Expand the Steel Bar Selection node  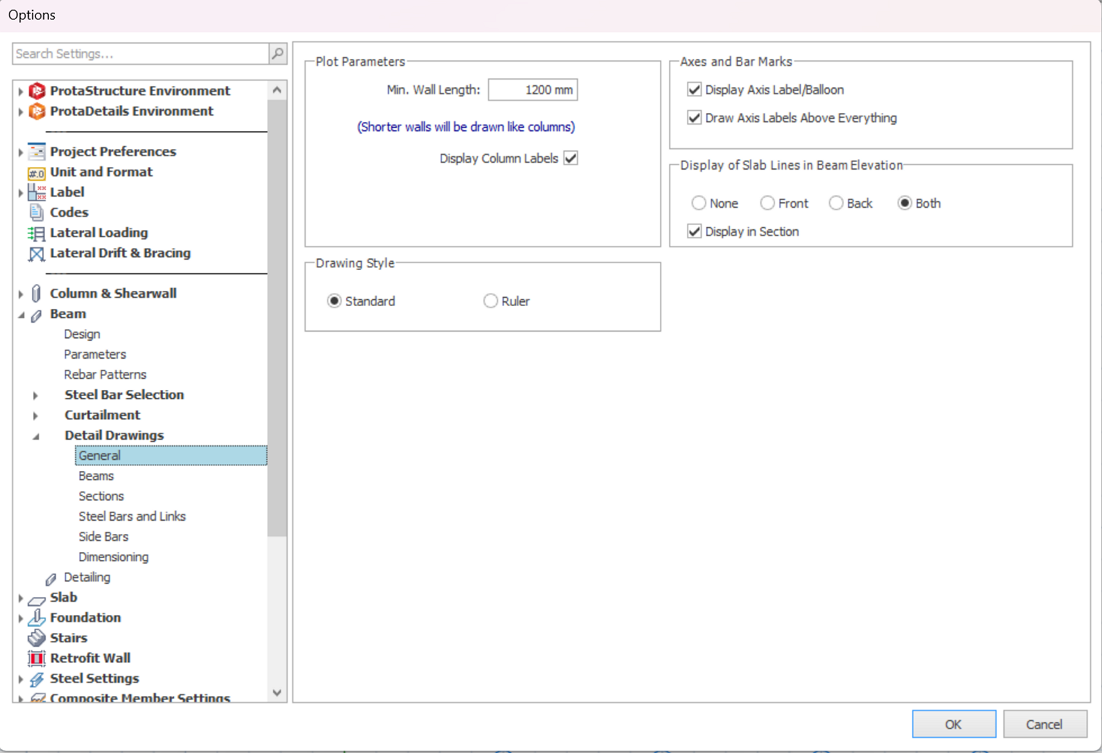point(36,395)
